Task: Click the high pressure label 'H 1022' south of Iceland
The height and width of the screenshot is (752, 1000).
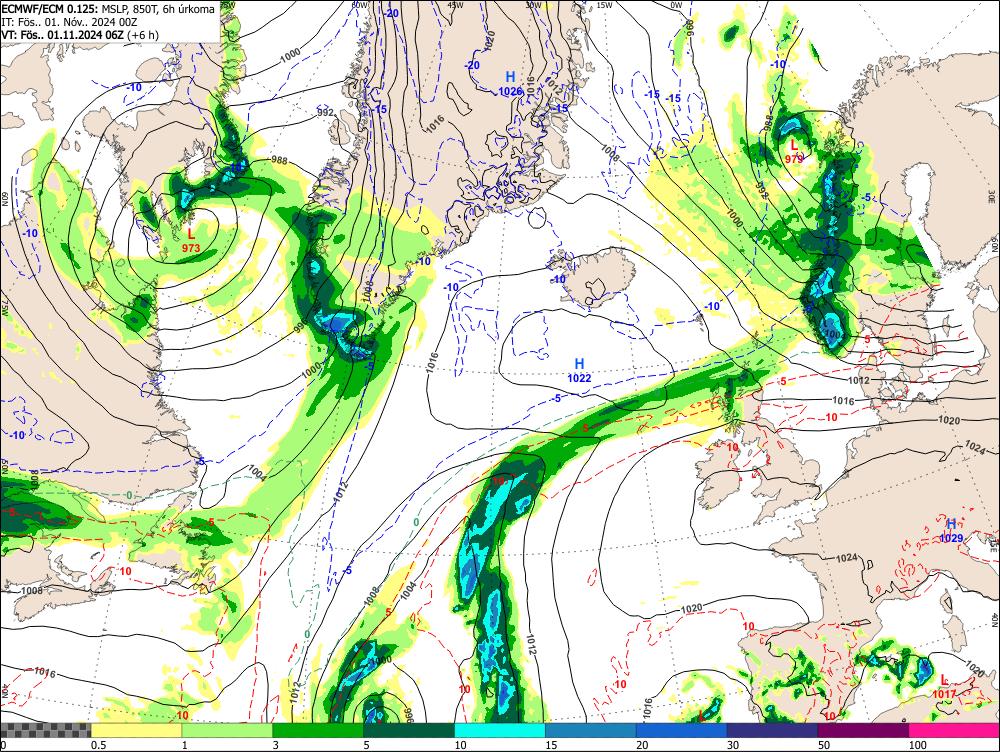Action: pos(579,371)
